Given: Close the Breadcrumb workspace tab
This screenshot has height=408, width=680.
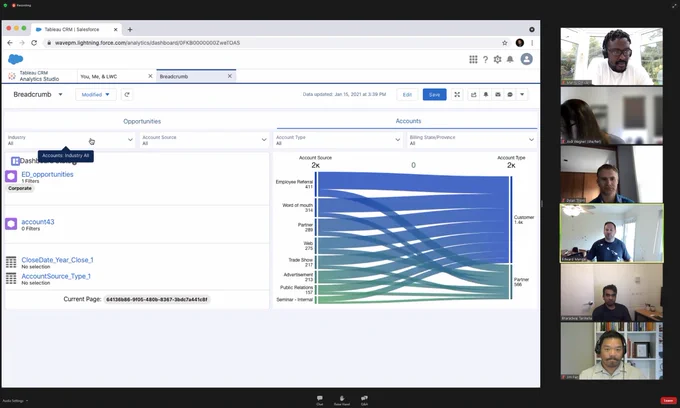Looking at the screenshot, I should pos(229,76).
